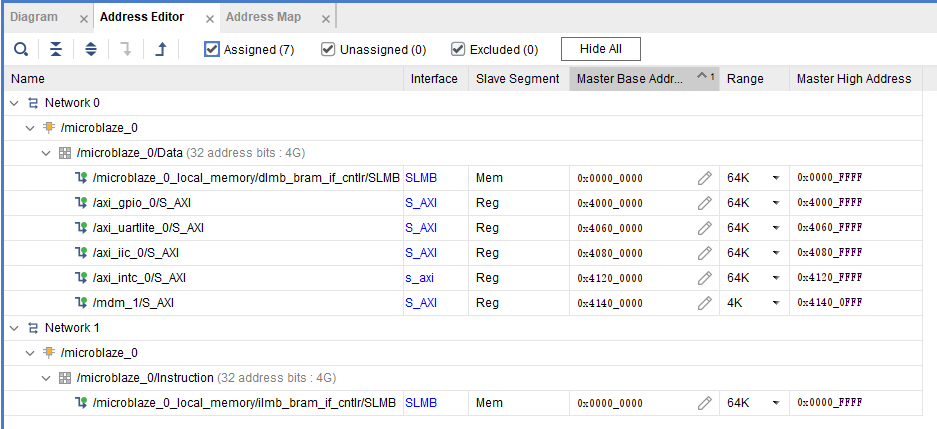Click edit pencil for axi_intc_0 base address

point(705,278)
